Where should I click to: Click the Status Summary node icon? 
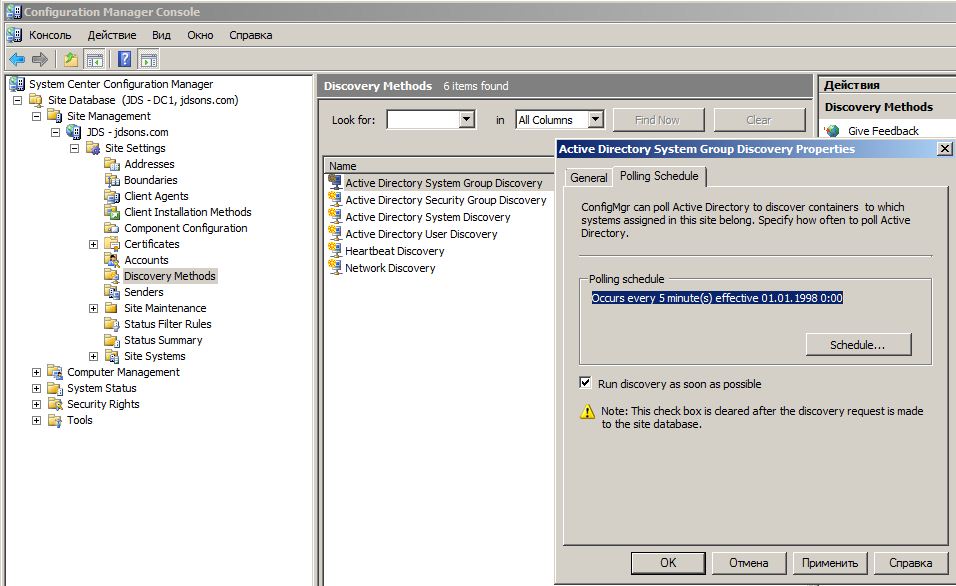pyautogui.click(x=112, y=340)
